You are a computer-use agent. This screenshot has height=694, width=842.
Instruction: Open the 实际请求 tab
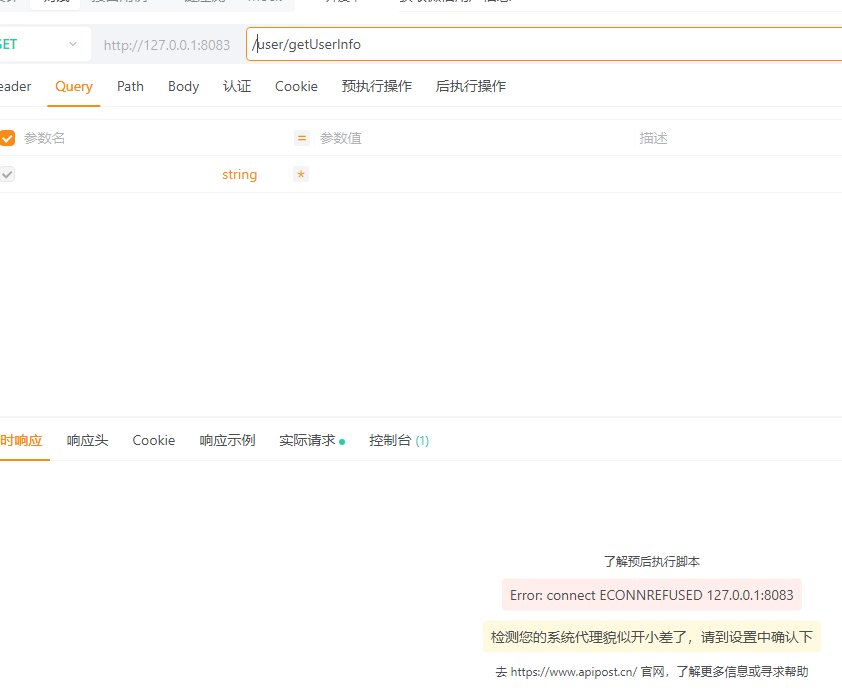coord(311,440)
